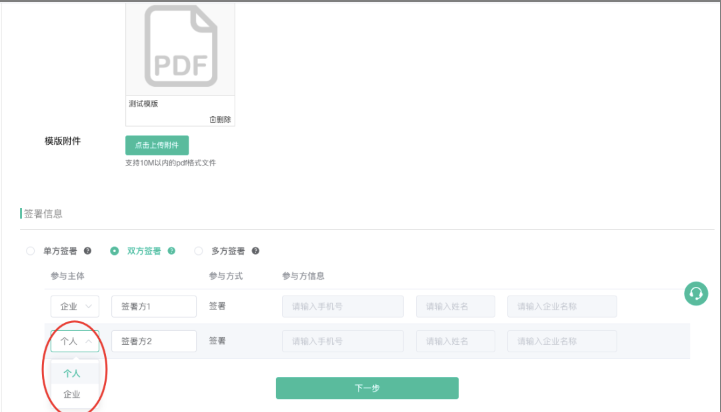Collapse the open 个人 dropdown in second row
721x412 pixels.
click(x=74, y=341)
